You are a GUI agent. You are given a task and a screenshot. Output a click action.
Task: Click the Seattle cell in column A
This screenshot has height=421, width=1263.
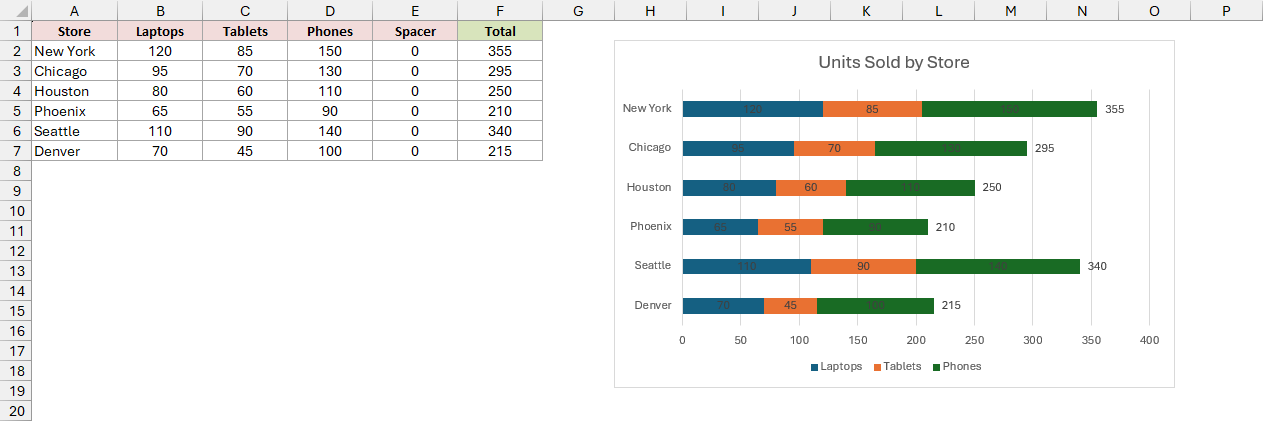coord(74,131)
